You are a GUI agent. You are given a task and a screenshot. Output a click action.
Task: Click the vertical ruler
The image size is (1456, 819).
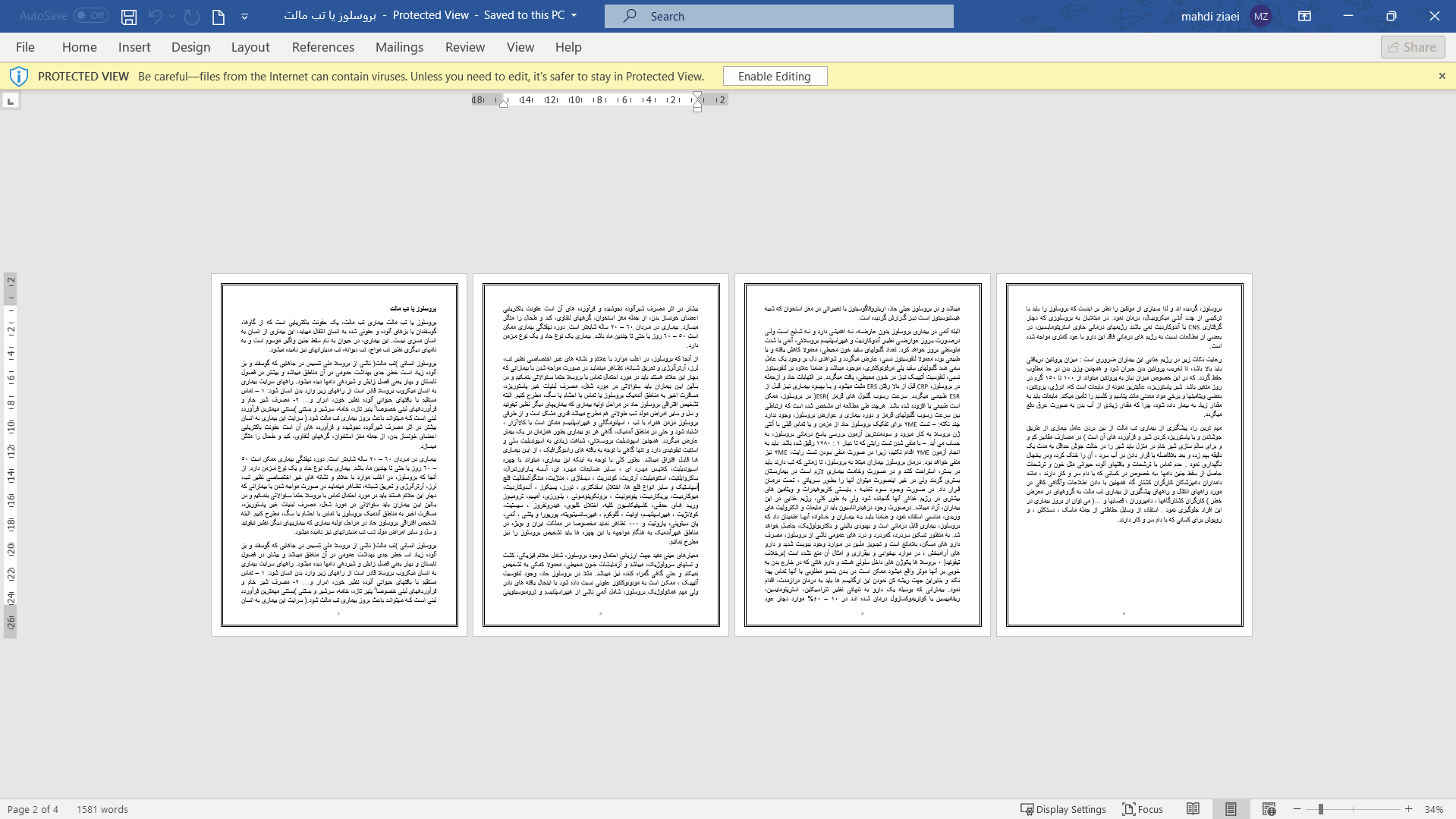[x=11, y=455]
